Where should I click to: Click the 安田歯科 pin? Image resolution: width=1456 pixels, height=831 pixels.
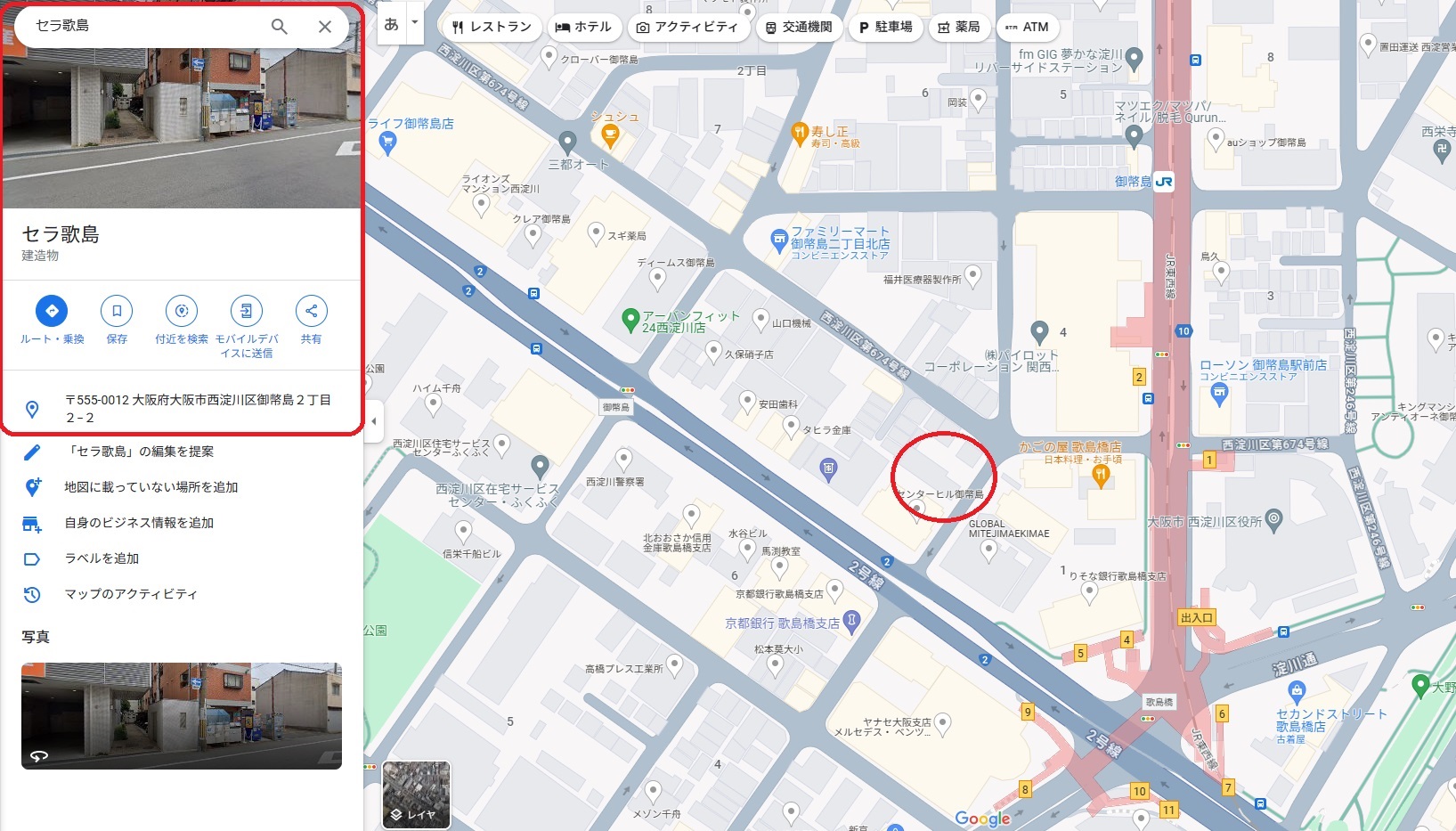pos(747,402)
